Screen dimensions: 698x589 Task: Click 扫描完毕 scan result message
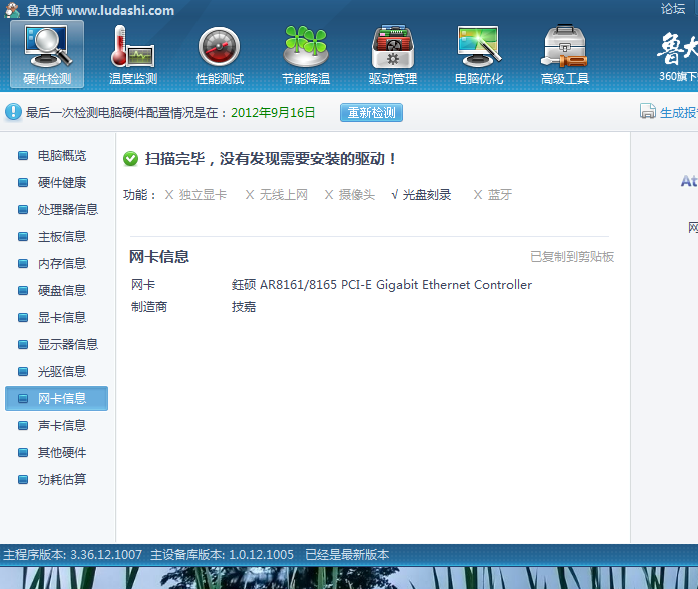pos(270,158)
